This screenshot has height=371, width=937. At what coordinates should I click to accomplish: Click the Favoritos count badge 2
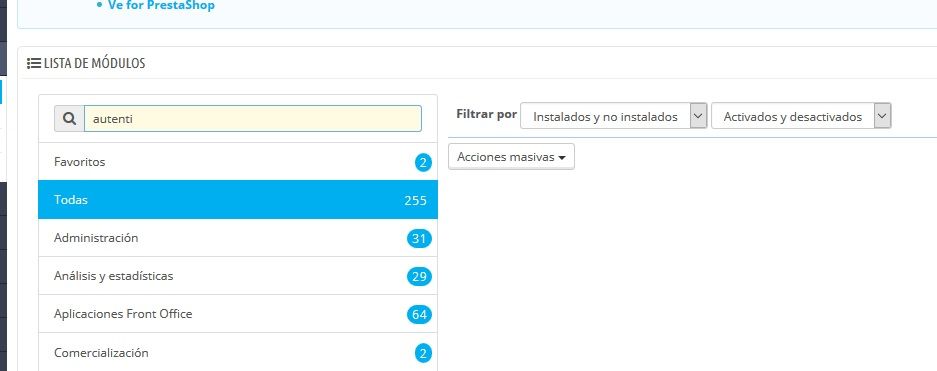[x=423, y=162]
